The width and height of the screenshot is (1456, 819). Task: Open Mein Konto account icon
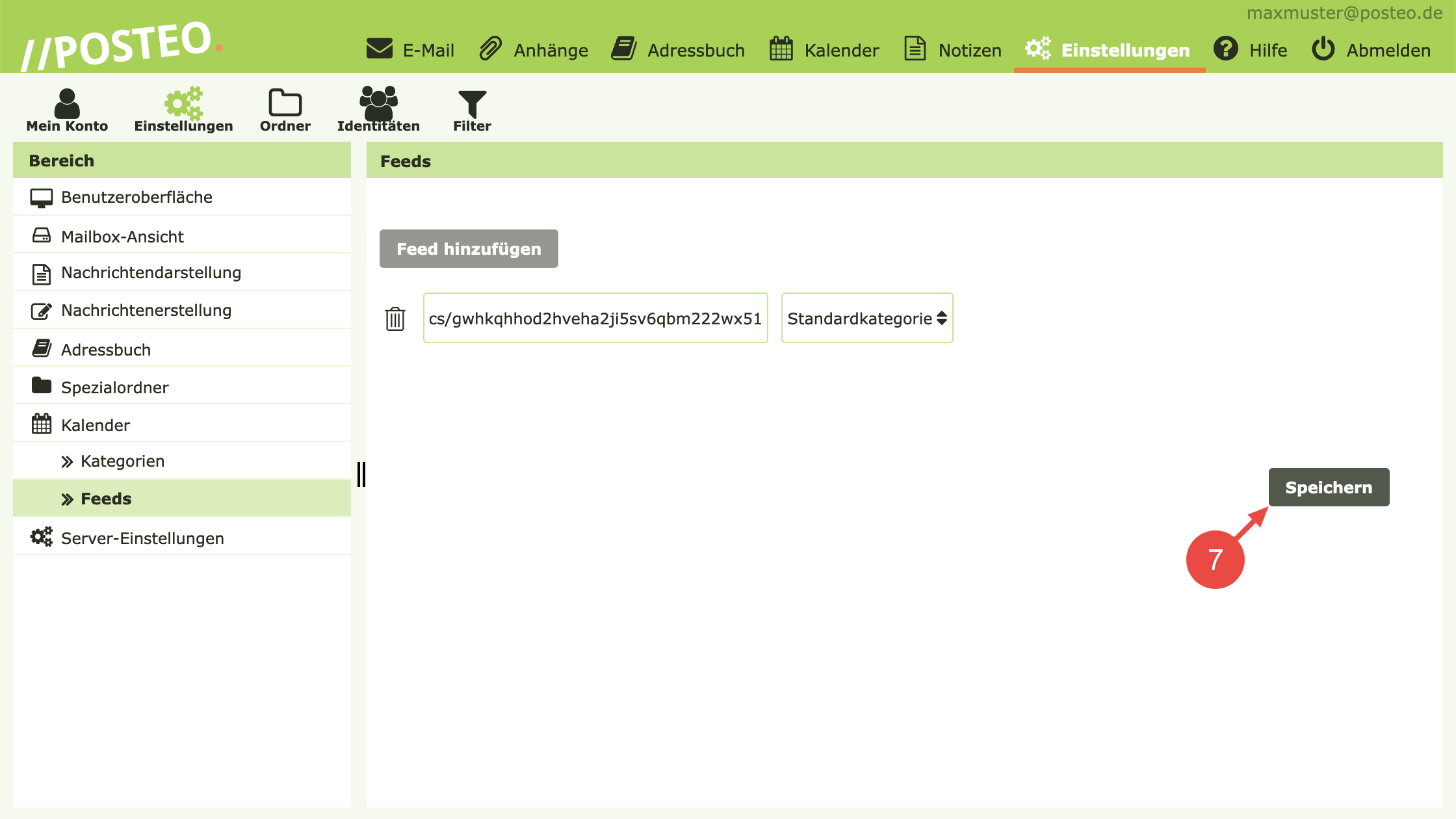[67, 104]
